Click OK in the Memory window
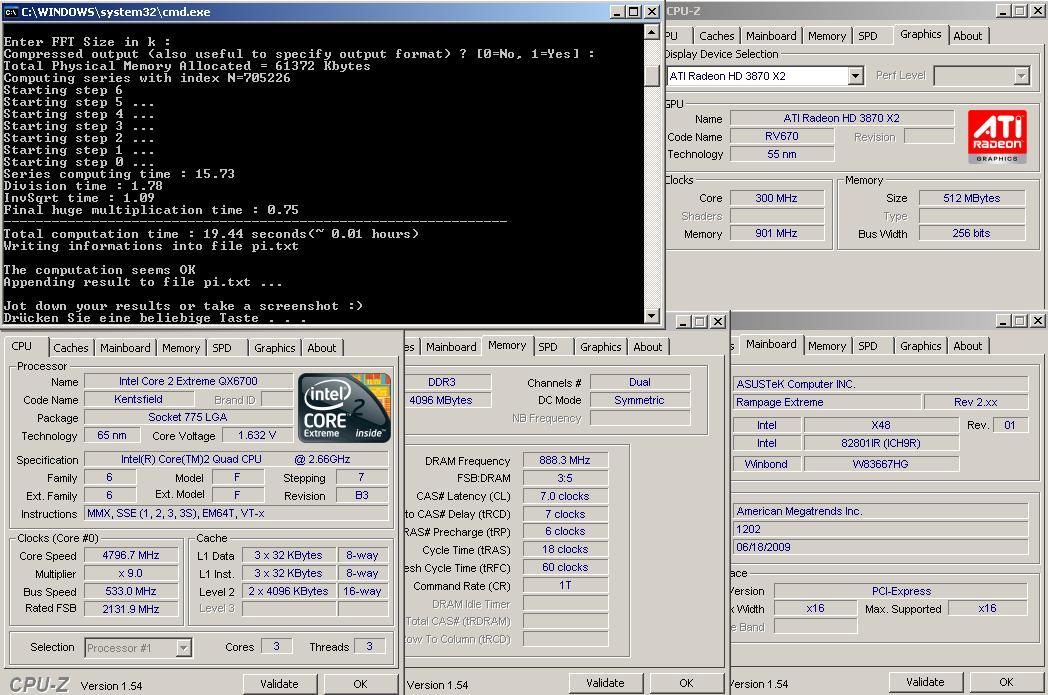The image size is (1048, 695). [686, 683]
